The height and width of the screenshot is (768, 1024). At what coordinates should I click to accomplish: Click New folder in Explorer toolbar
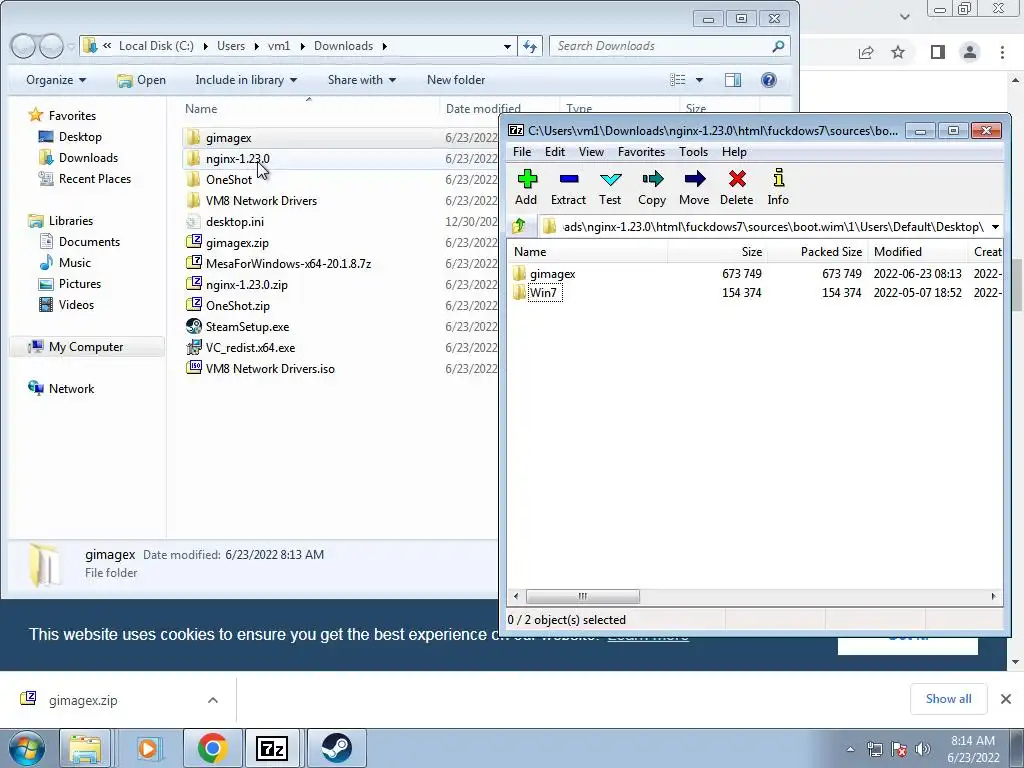click(456, 80)
